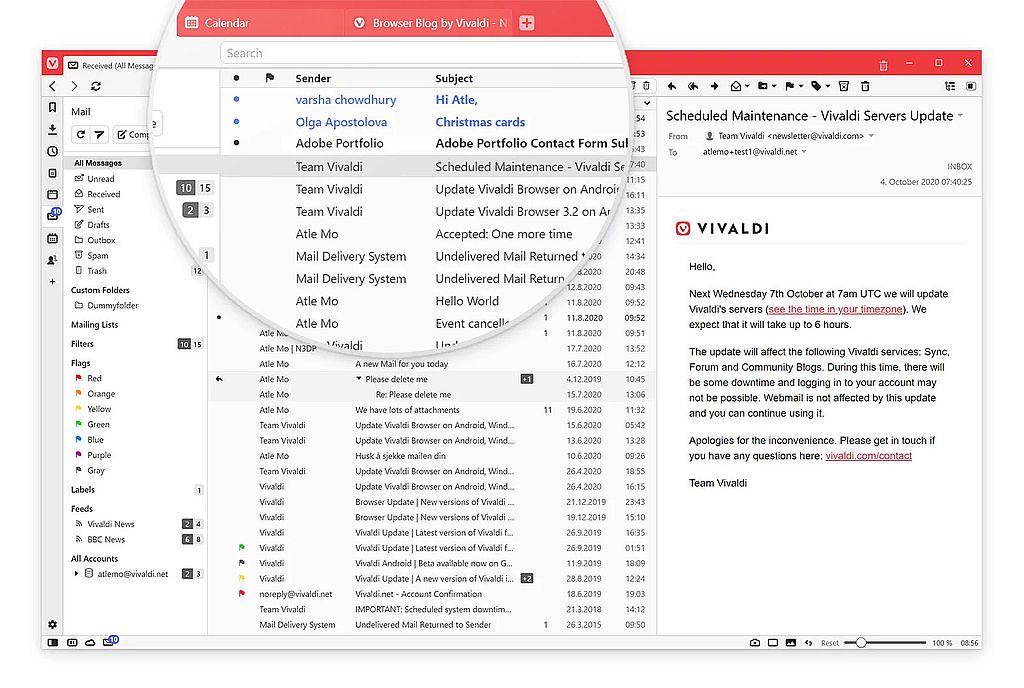Toggle image loading icon in status bar
This screenshot has height=688, width=1024.
point(791,643)
